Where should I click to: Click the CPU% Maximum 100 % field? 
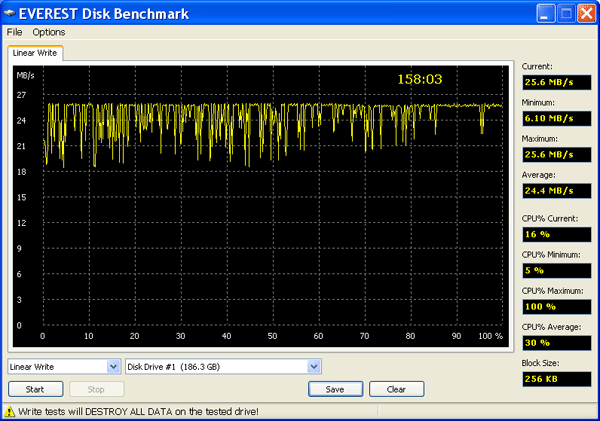[551, 306]
